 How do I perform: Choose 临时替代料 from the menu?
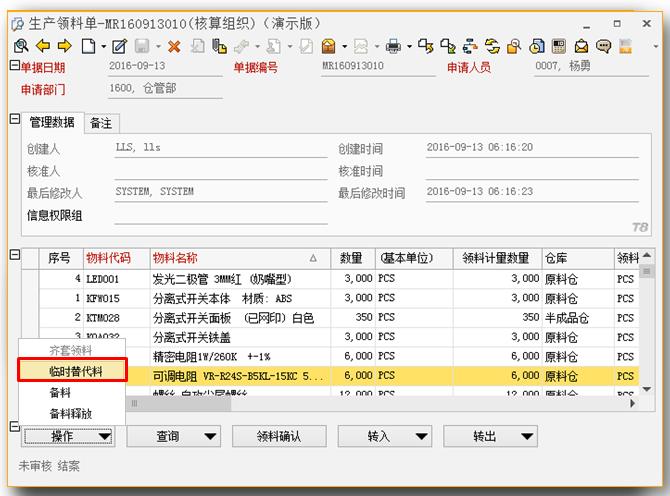73,370
